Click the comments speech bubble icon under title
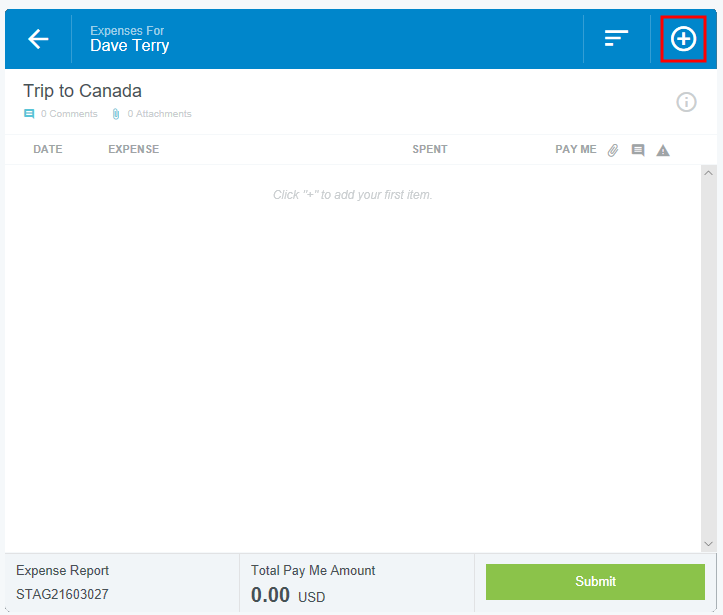Screen dimensions: 723x615 pyautogui.click(x=29, y=114)
